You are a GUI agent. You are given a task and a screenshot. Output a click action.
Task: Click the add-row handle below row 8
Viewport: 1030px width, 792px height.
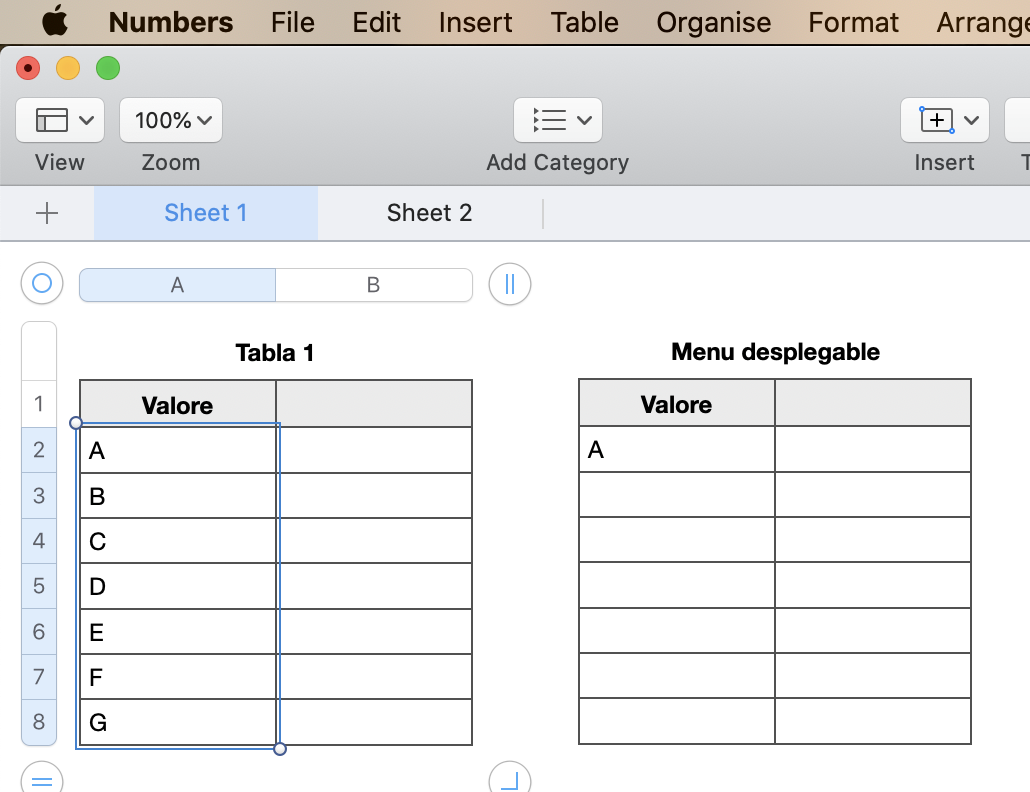(42, 779)
